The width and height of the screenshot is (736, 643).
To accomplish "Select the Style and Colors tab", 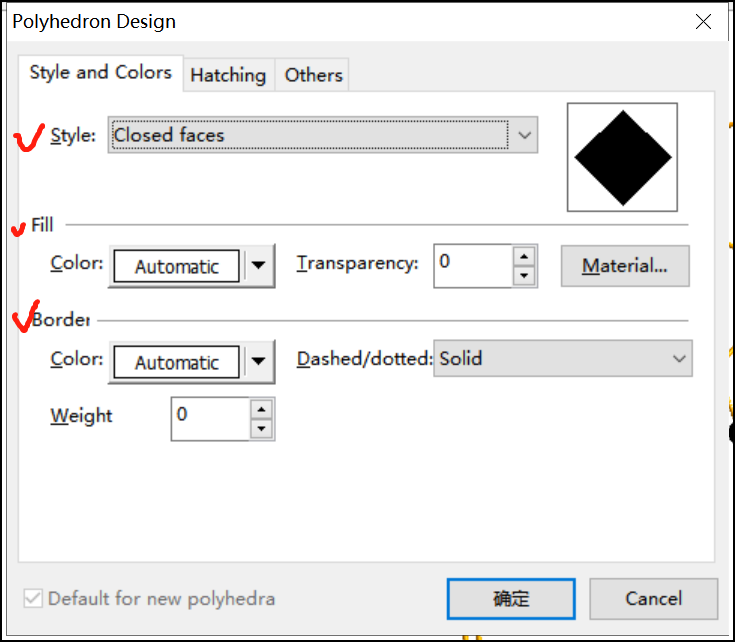I will coord(100,73).
